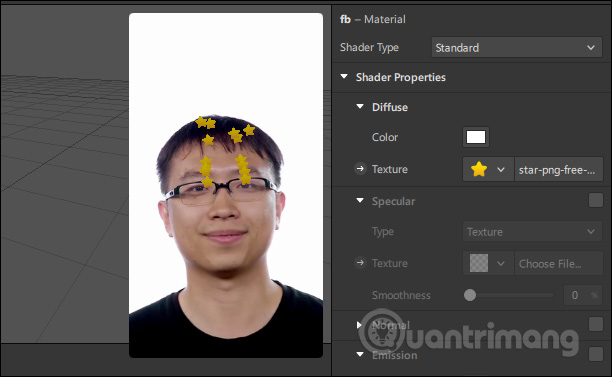The width and height of the screenshot is (612, 377).
Task: Click the Smoothness value field
Action: 582,295
